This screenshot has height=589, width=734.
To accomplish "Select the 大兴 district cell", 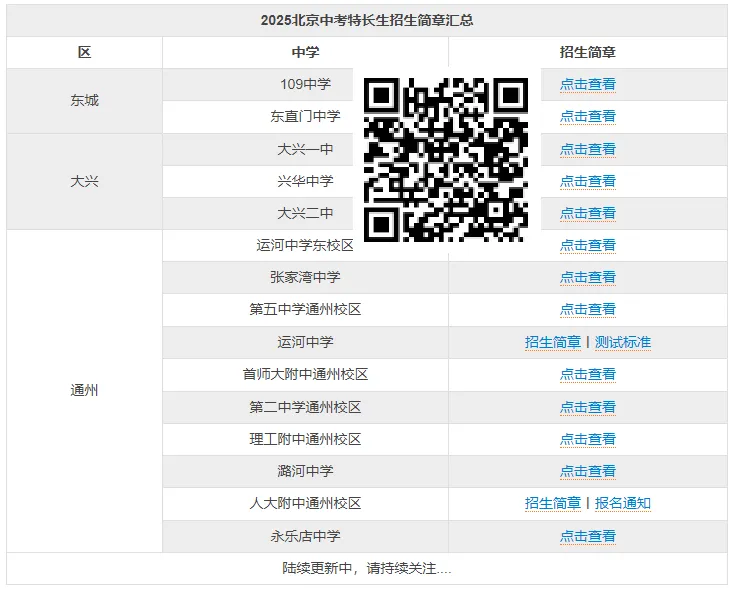I will (x=84, y=182).
